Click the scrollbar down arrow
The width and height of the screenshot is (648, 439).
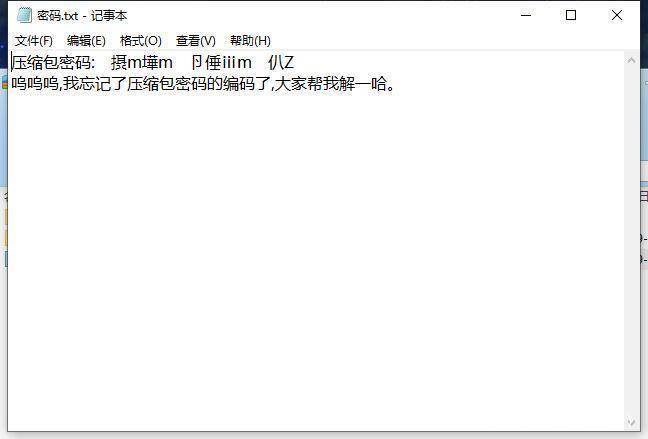(631, 423)
